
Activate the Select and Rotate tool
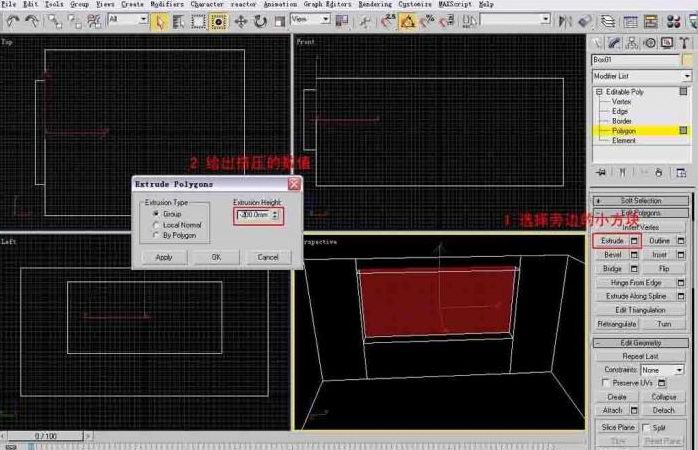[260, 21]
